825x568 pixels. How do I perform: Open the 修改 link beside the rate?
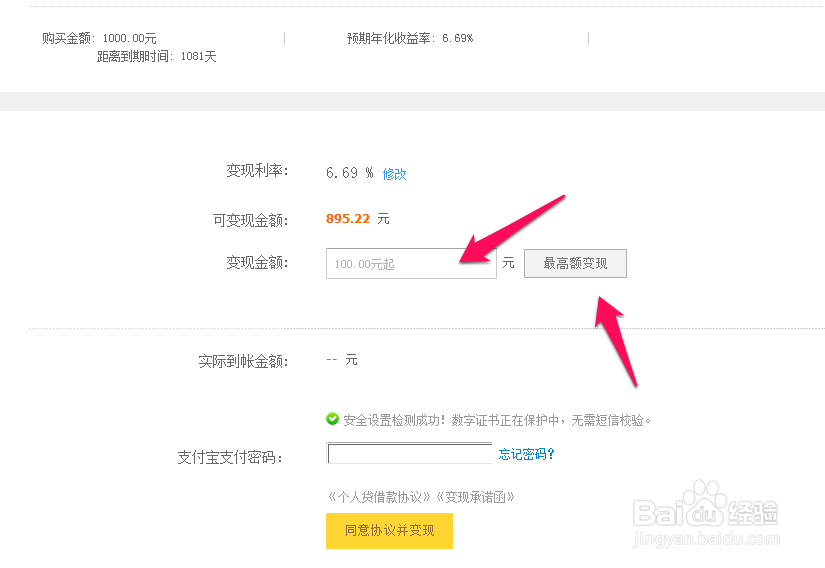coord(394,174)
